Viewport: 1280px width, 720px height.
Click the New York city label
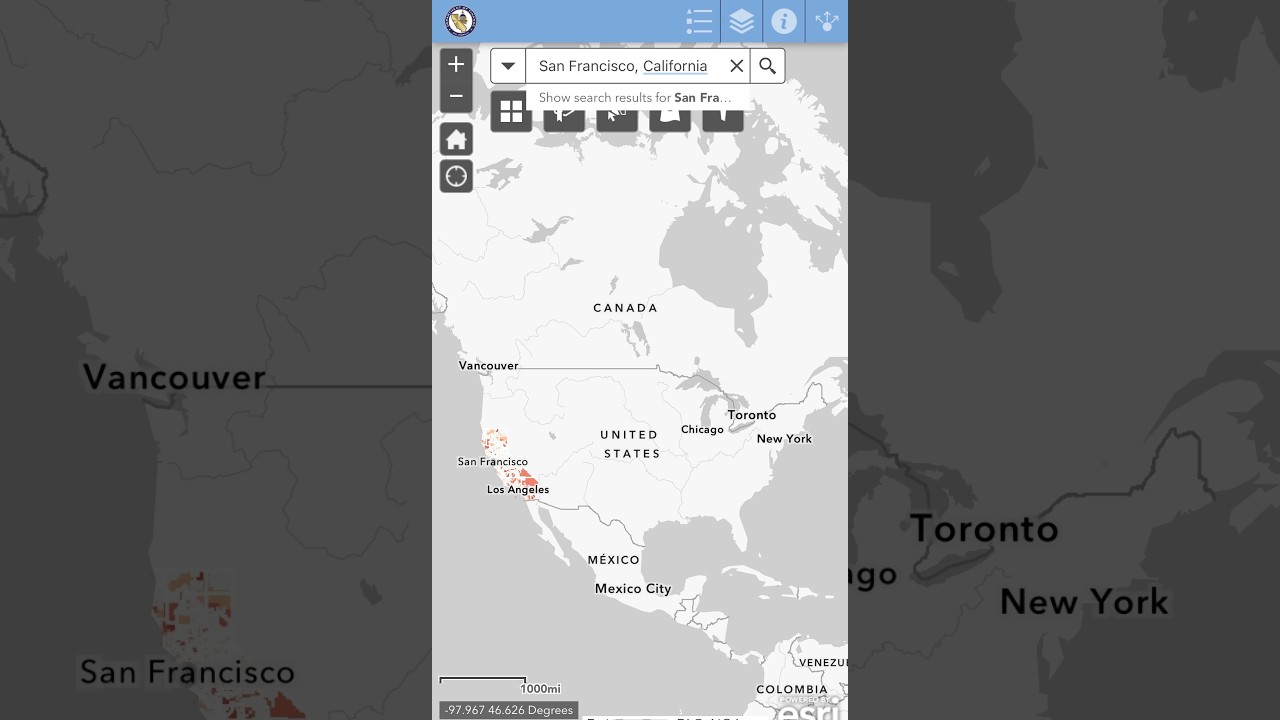pos(784,439)
